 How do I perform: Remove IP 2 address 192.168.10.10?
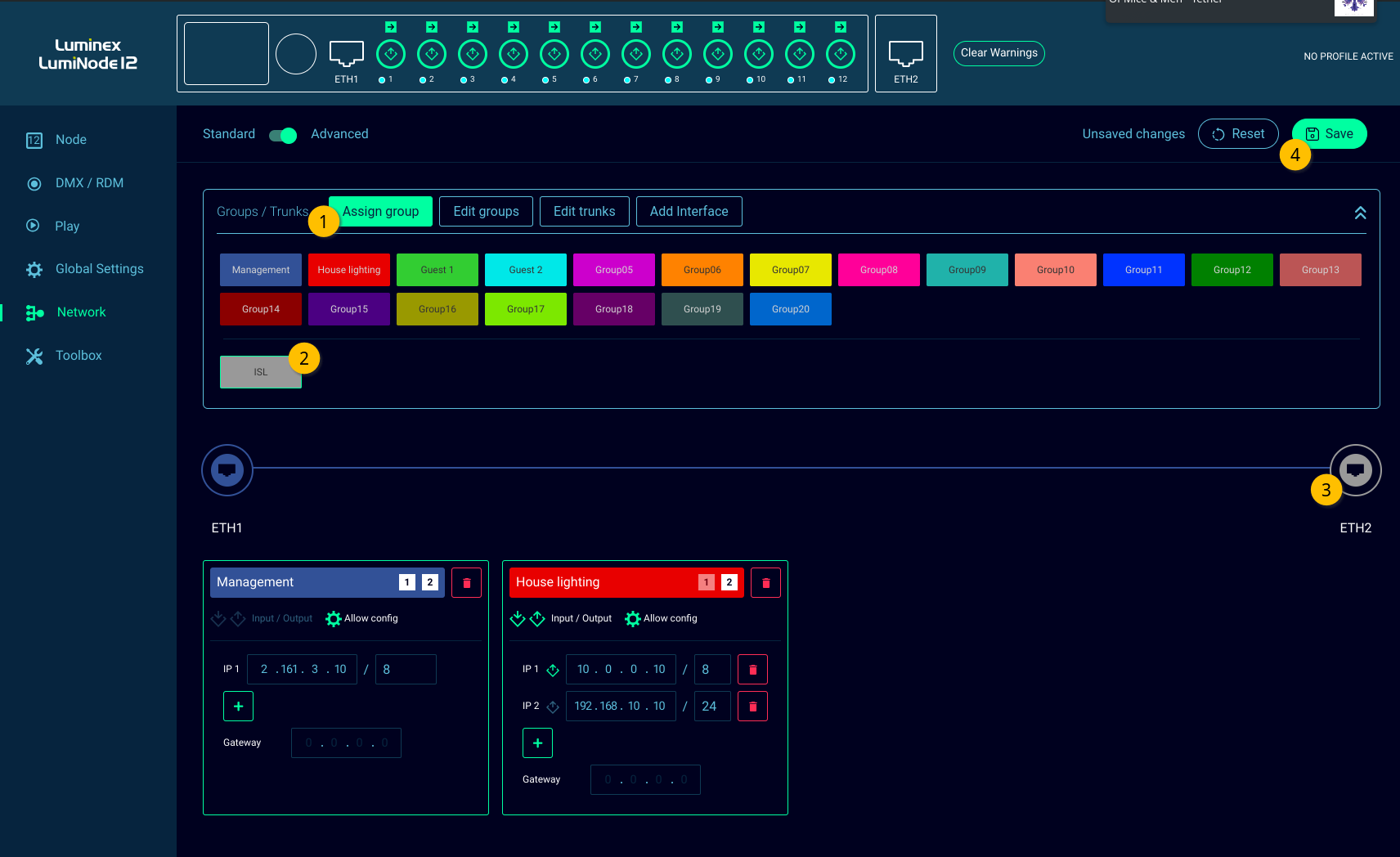click(752, 707)
